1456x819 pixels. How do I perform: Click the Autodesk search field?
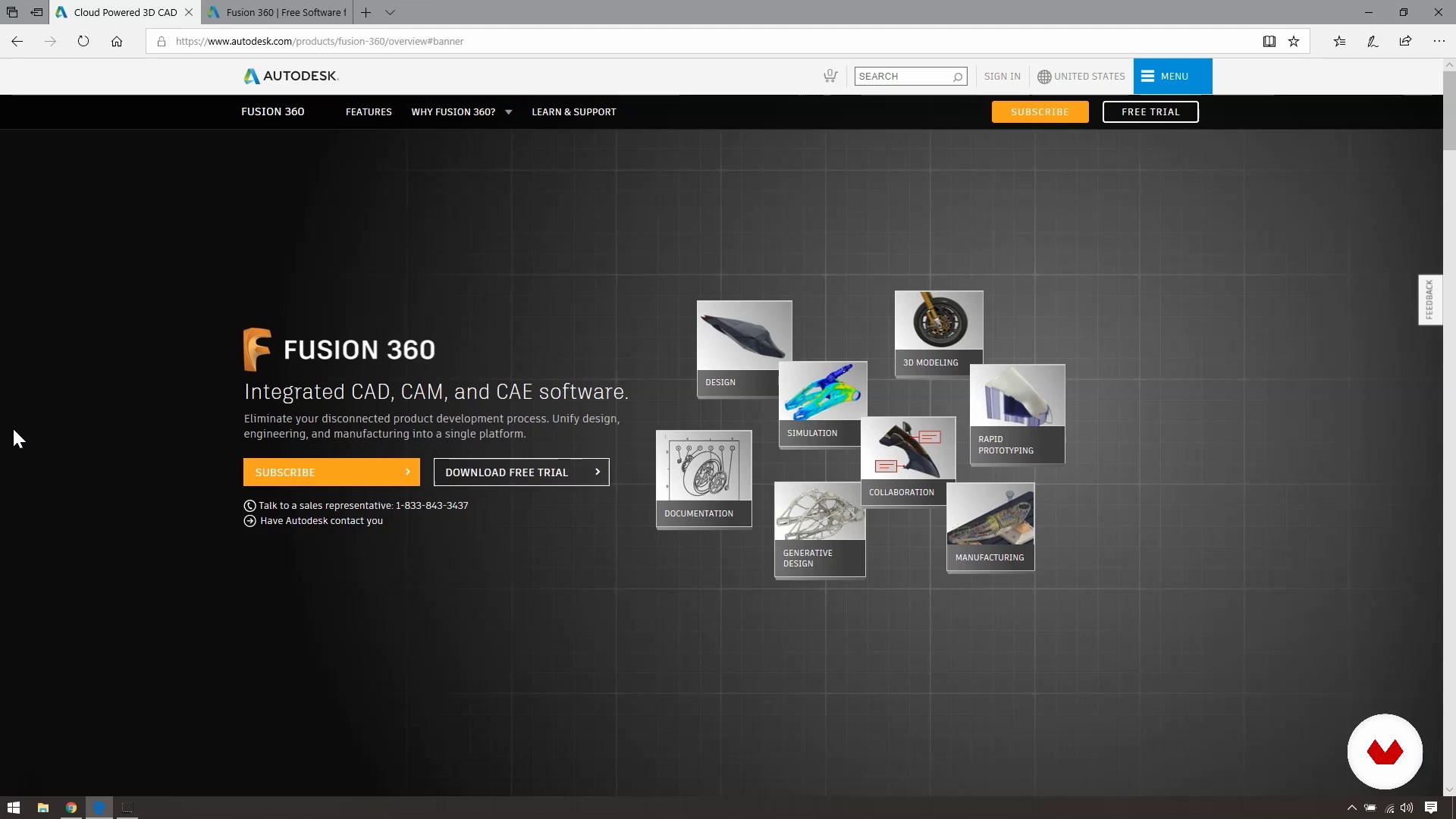[910, 76]
